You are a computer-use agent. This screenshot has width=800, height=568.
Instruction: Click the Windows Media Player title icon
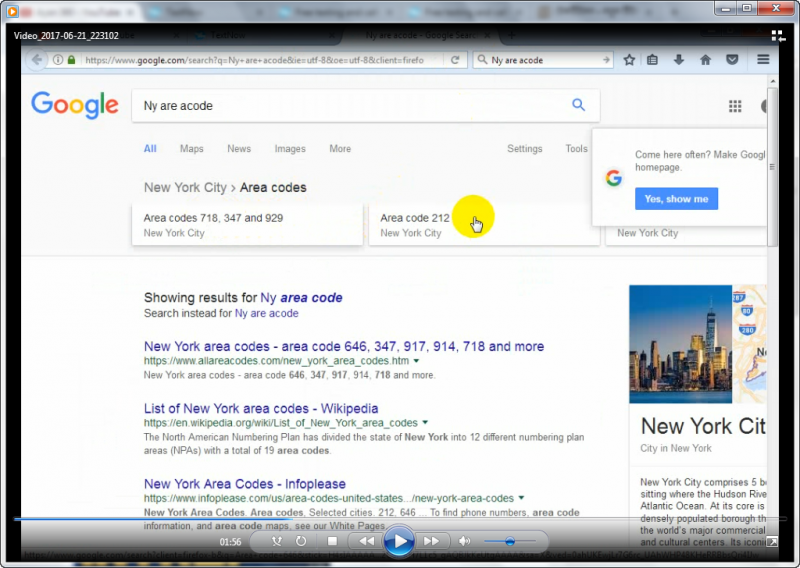point(12,11)
